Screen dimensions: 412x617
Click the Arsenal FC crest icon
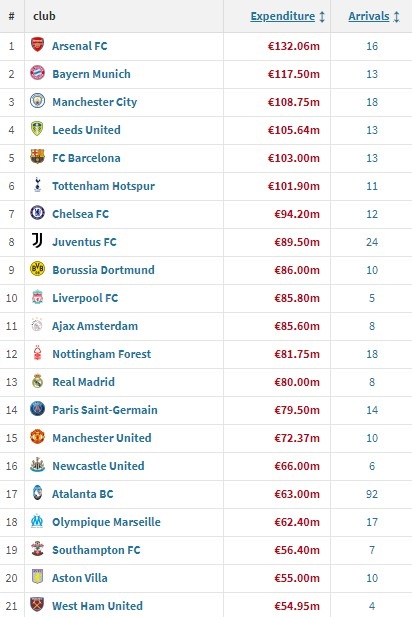point(37,45)
